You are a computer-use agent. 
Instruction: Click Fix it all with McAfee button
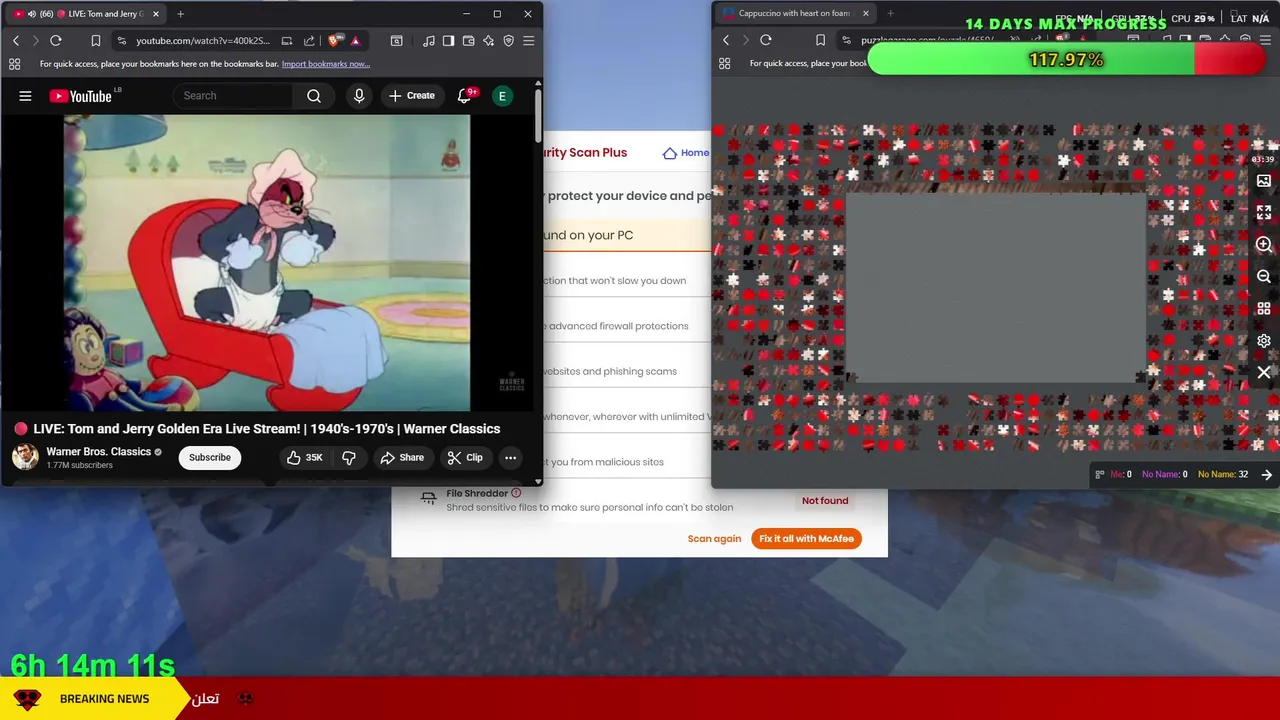tap(806, 539)
